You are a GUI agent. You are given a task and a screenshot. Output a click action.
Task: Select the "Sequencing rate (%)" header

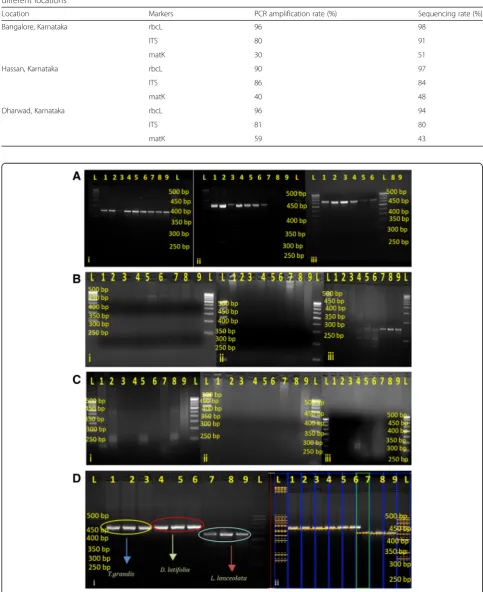(450, 14)
